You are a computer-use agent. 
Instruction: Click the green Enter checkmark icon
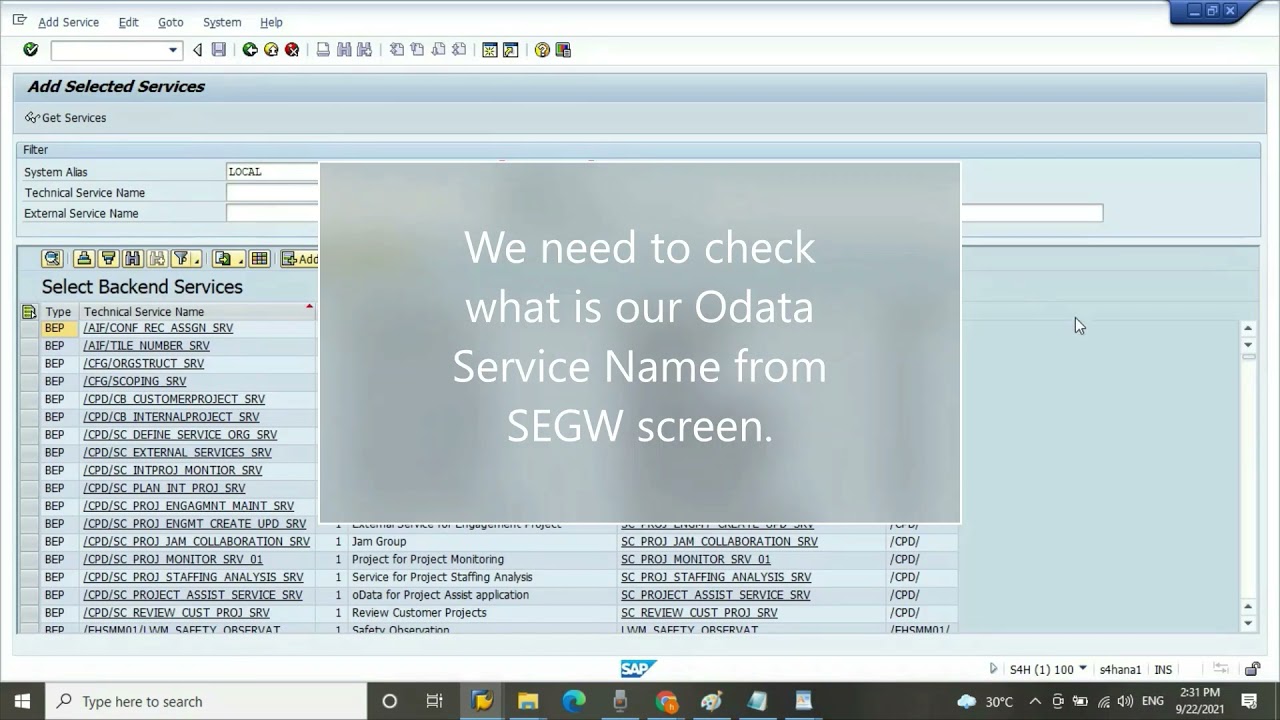click(30, 50)
